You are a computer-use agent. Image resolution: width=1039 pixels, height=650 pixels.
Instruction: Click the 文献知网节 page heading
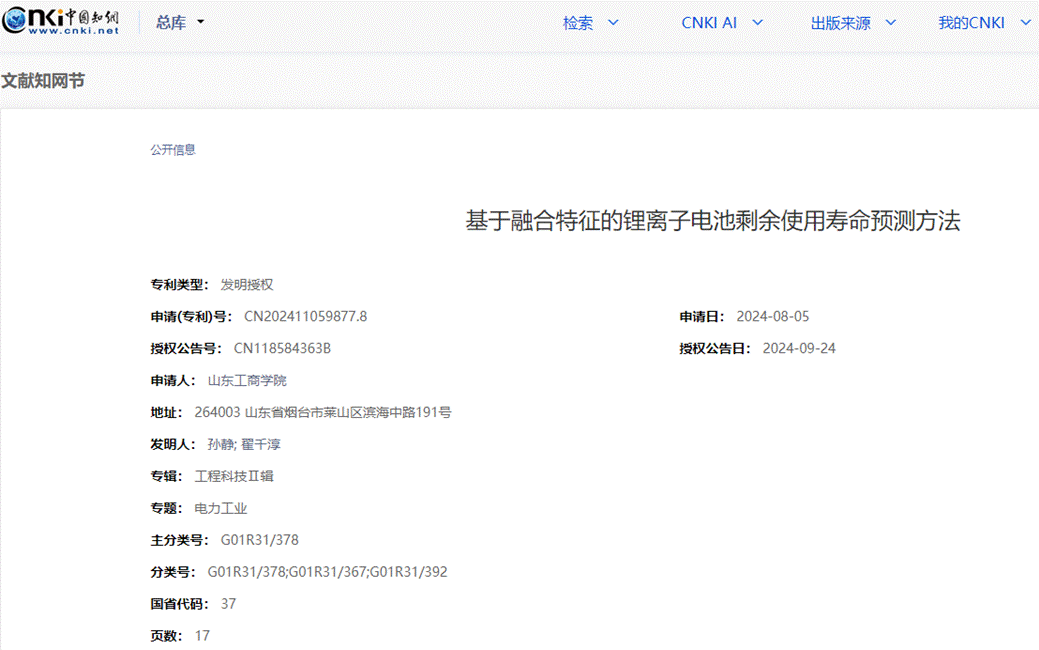(x=43, y=81)
